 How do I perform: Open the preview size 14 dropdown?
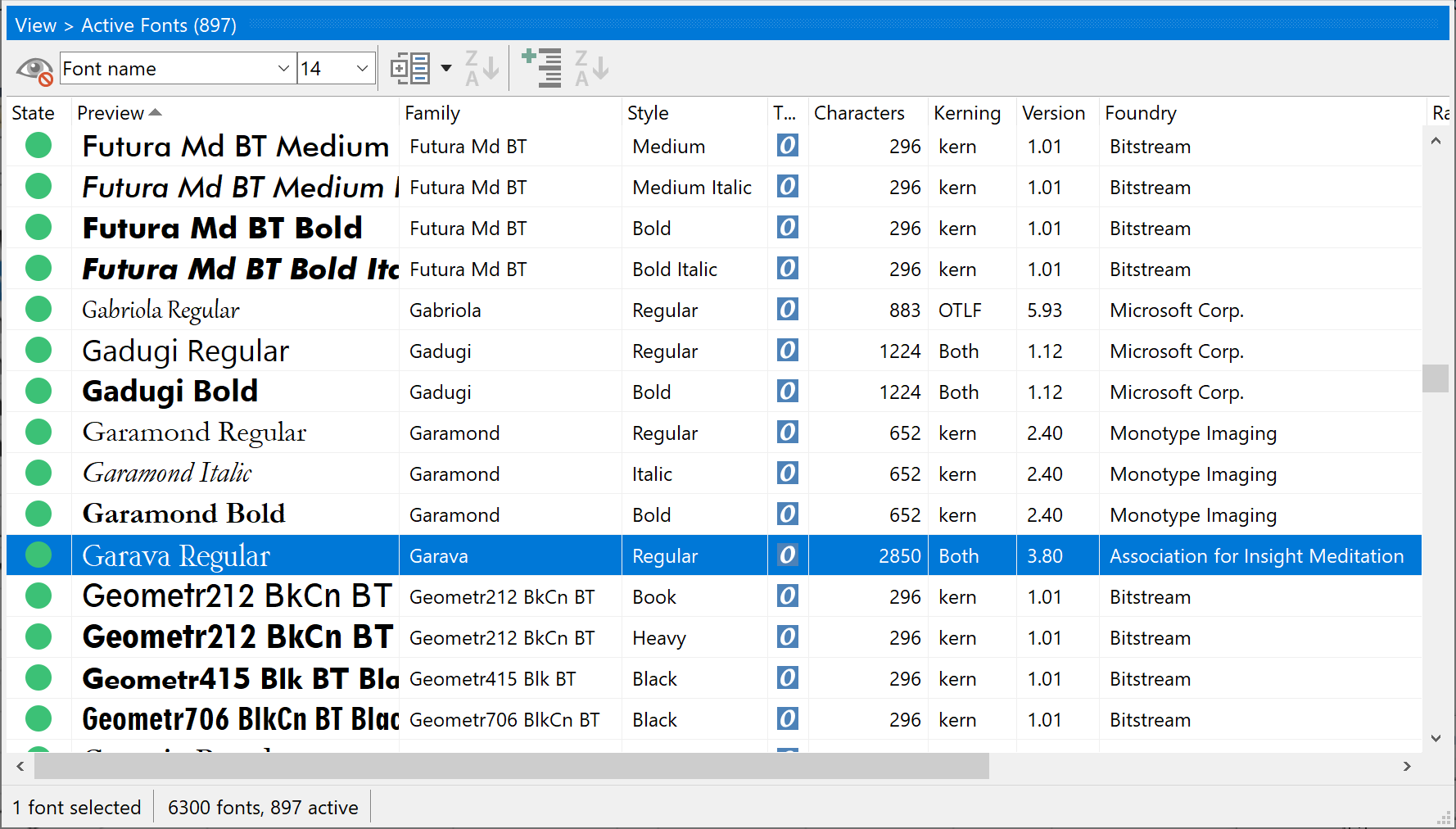click(x=362, y=69)
